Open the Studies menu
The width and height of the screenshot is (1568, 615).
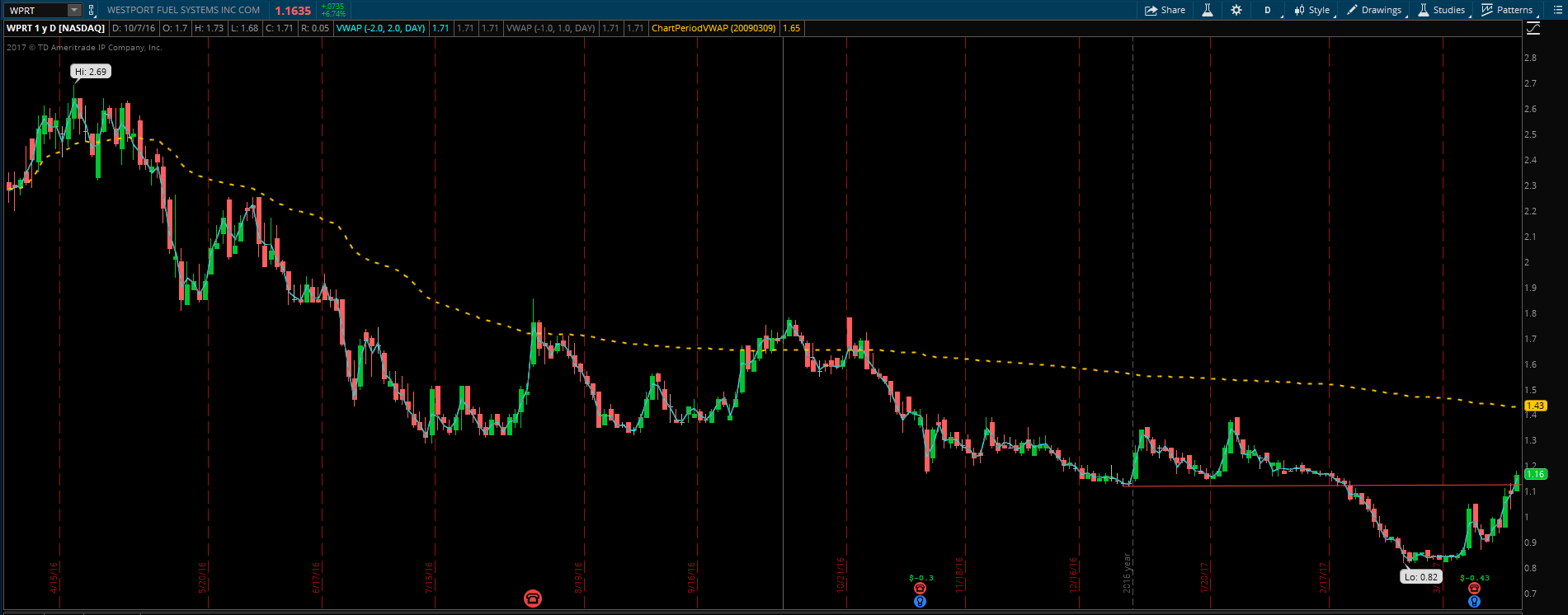pos(1442,10)
